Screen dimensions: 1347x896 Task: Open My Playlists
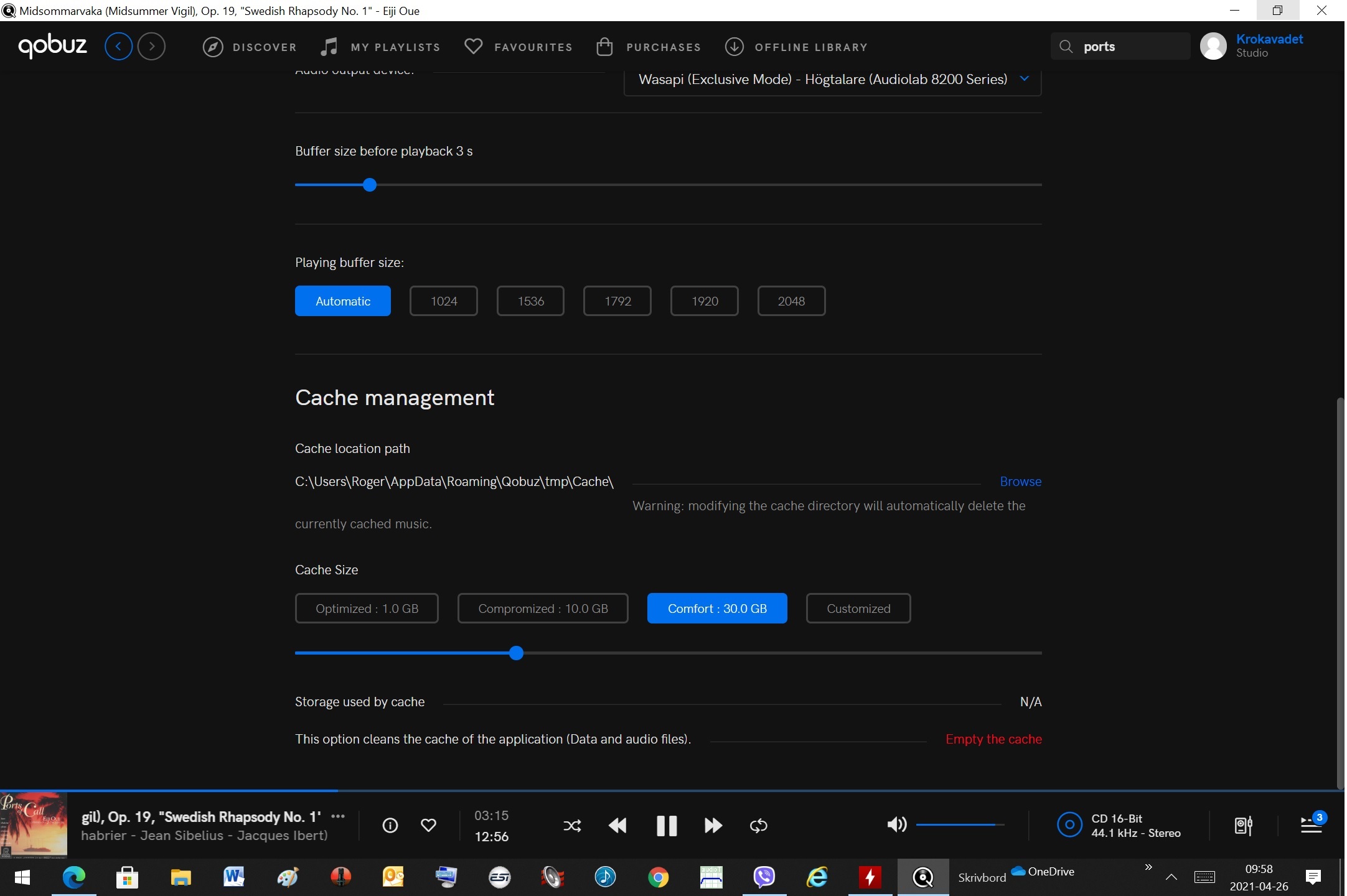point(380,47)
